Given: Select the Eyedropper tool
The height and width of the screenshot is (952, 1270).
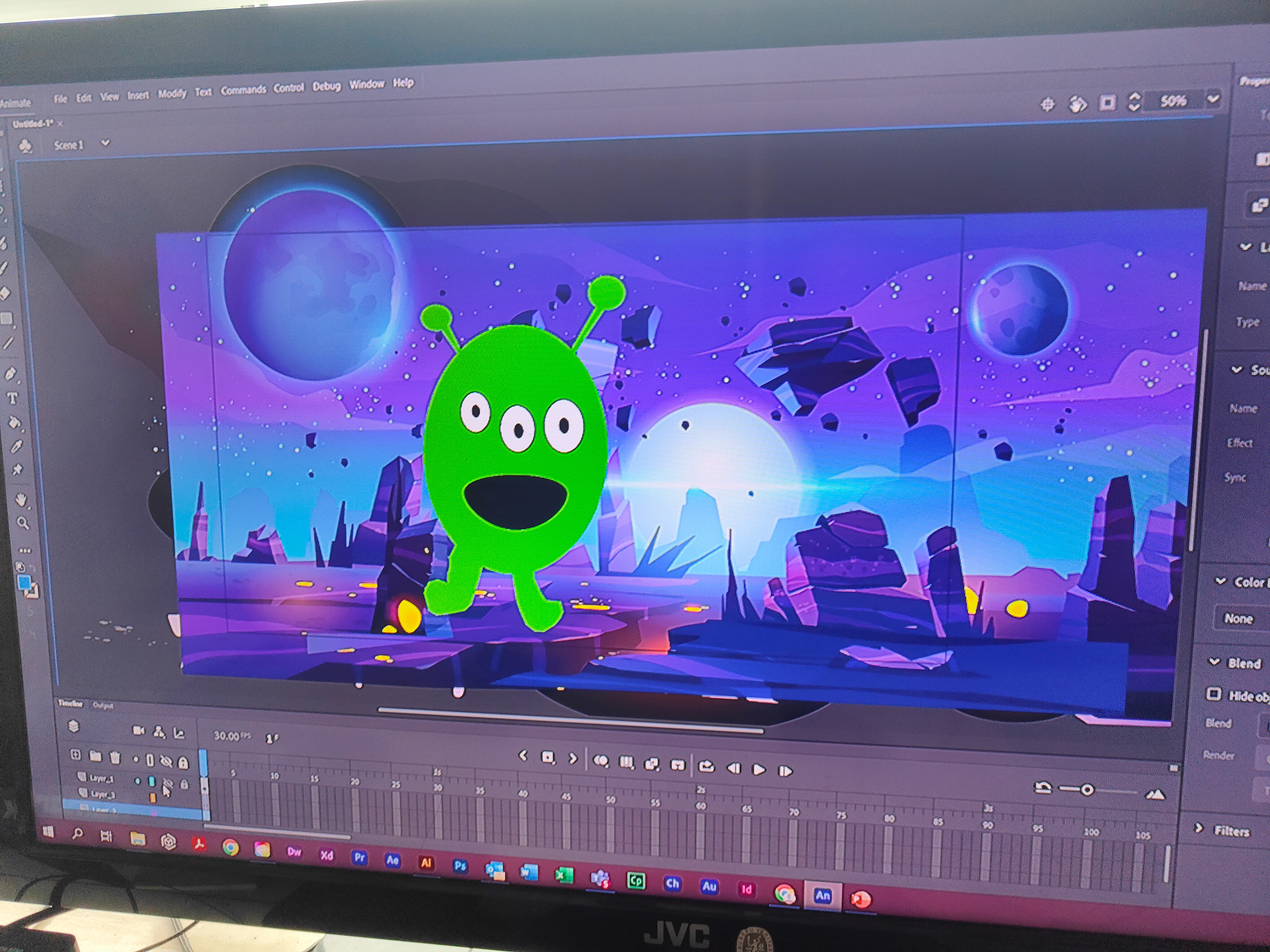Looking at the screenshot, I should (x=16, y=447).
